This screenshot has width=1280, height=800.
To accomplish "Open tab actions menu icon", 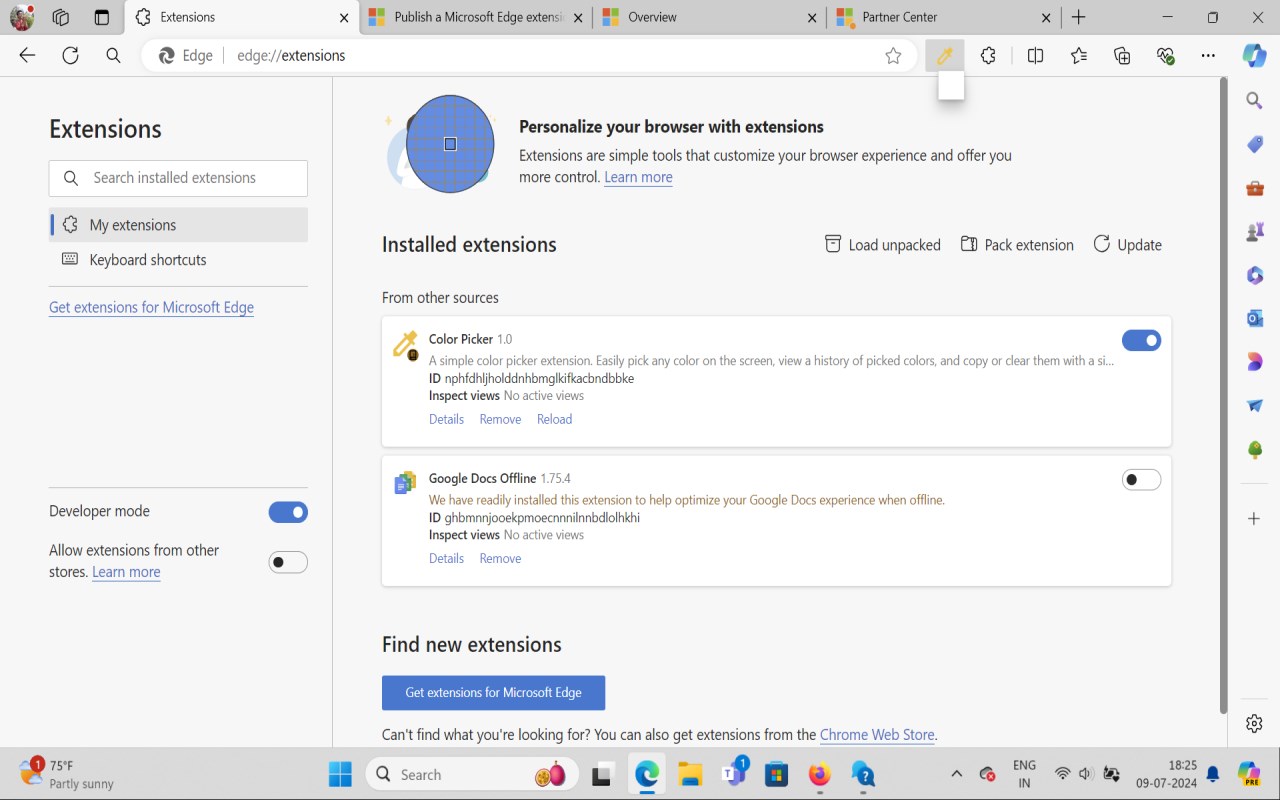I will coord(101,17).
